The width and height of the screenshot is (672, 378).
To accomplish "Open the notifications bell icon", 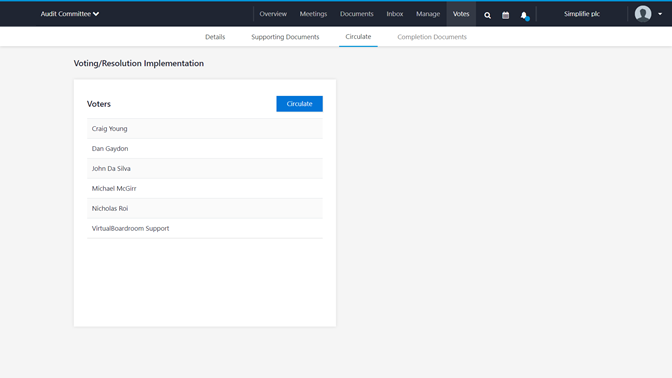I will click(x=524, y=15).
